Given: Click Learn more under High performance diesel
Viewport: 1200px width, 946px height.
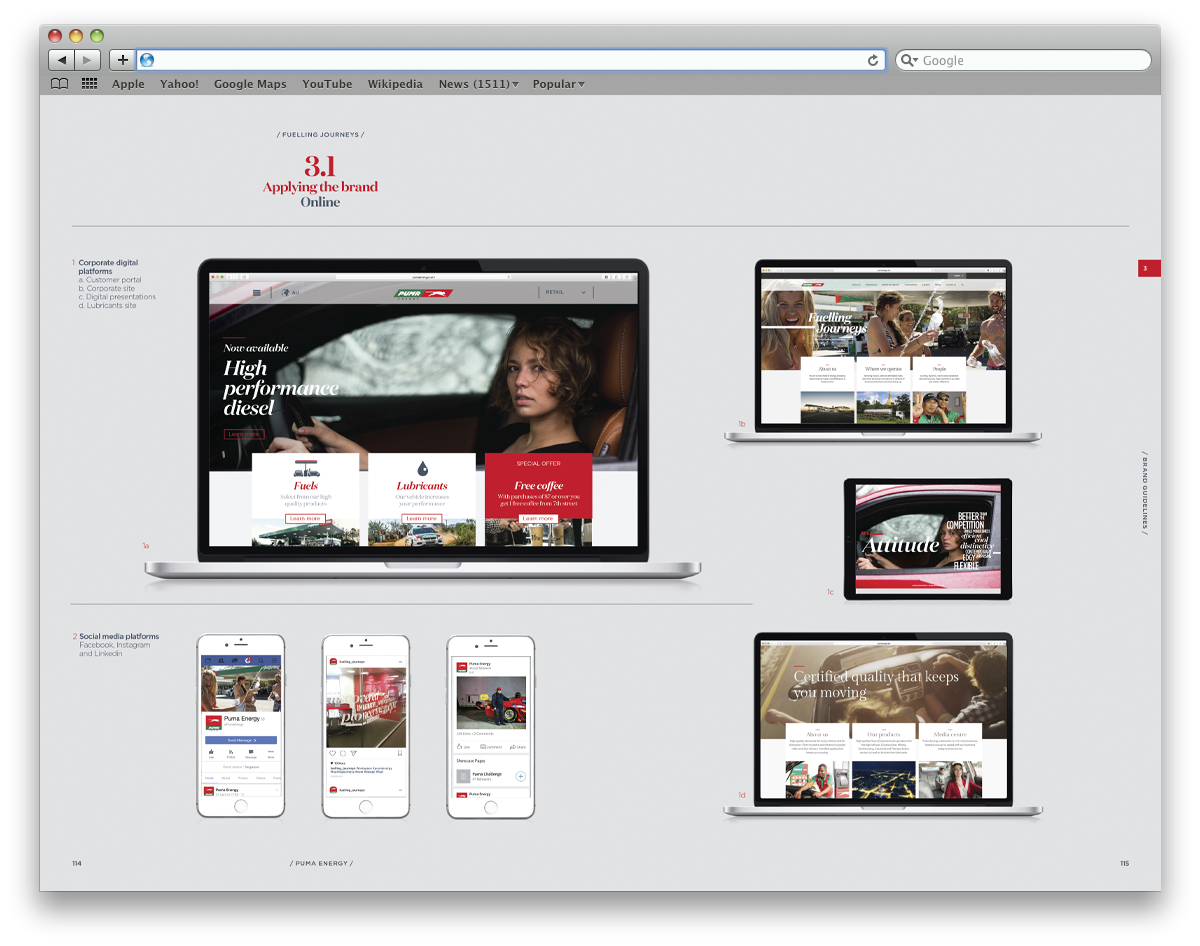Looking at the screenshot, I should [244, 434].
